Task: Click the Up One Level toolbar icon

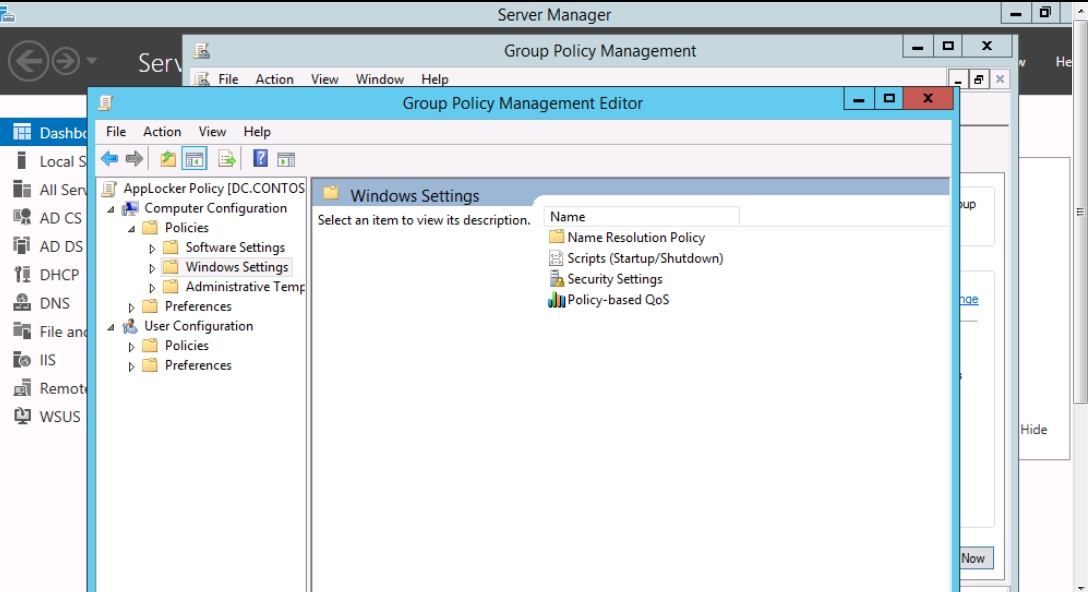Action: click(168, 159)
